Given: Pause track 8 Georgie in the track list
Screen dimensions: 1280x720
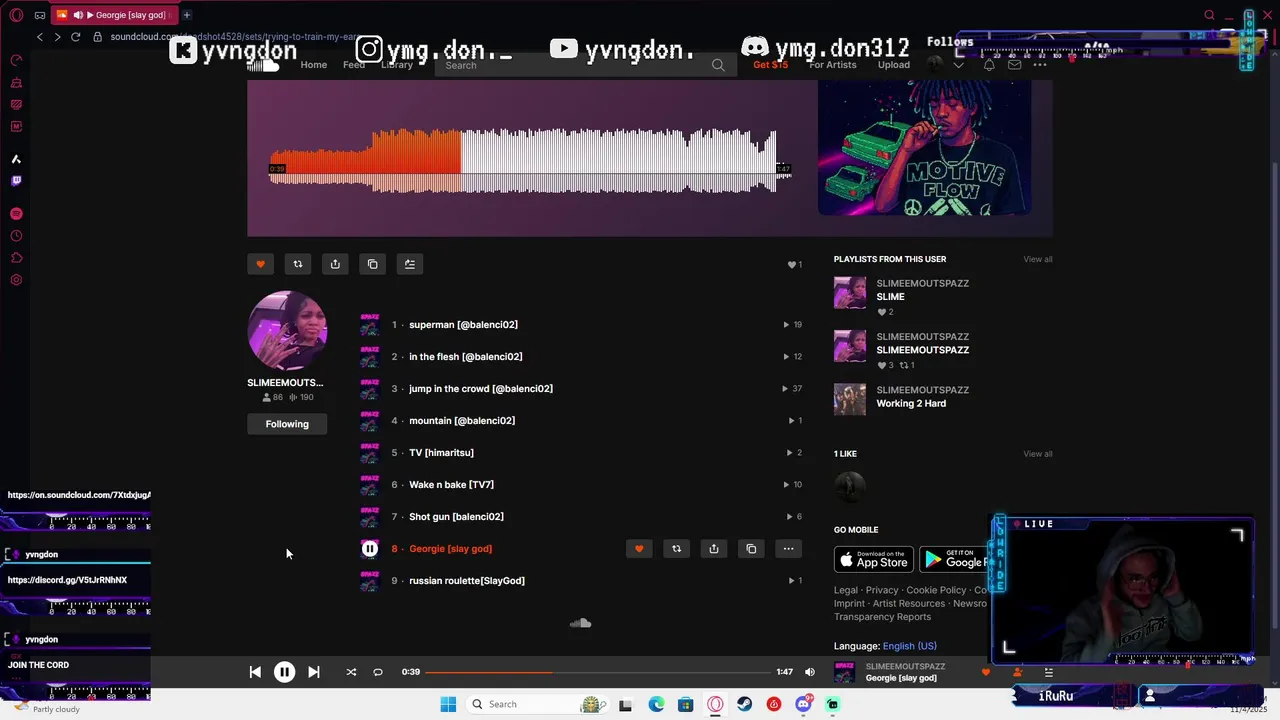Looking at the screenshot, I should point(370,548).
